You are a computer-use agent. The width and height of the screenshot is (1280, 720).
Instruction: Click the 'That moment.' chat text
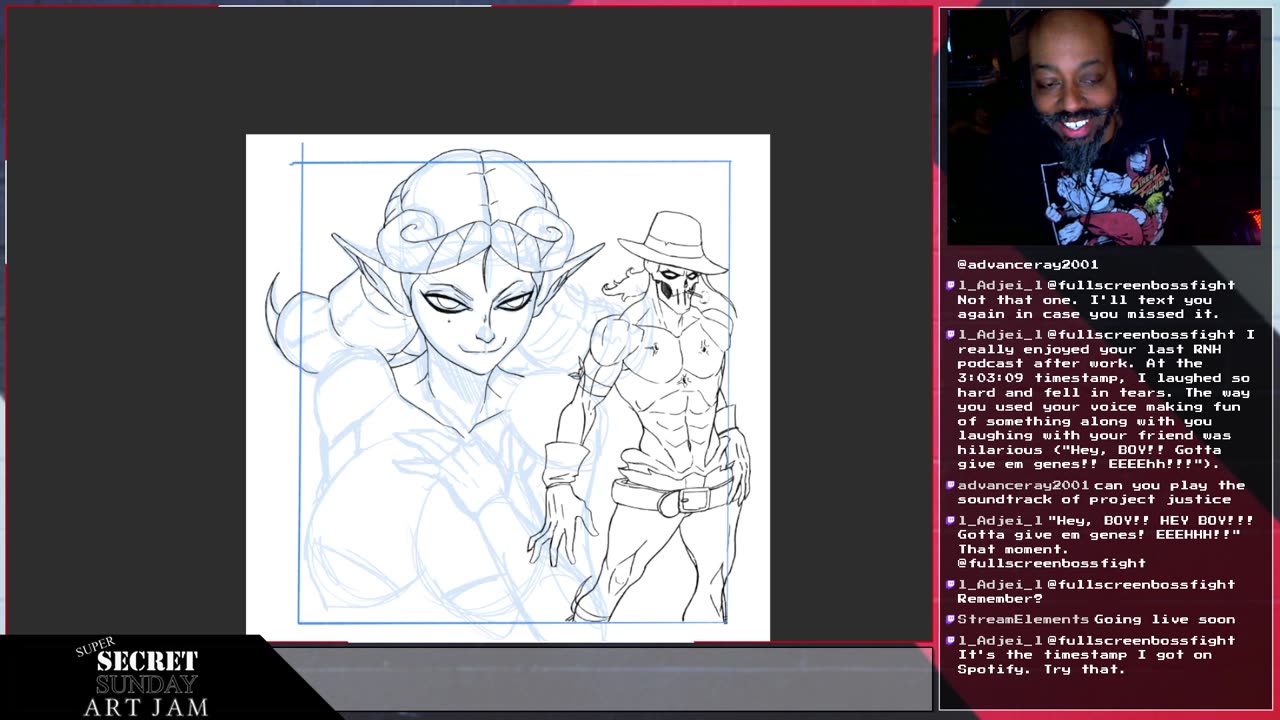pos(1013,549)
